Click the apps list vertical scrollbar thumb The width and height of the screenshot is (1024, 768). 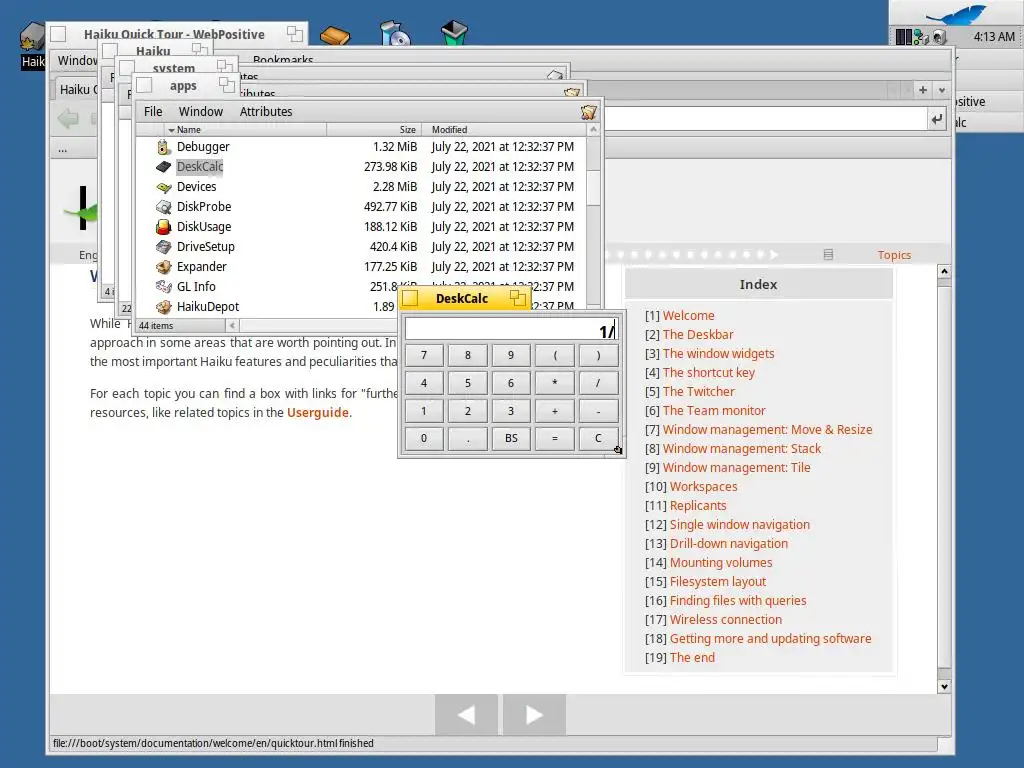[593, 188]
